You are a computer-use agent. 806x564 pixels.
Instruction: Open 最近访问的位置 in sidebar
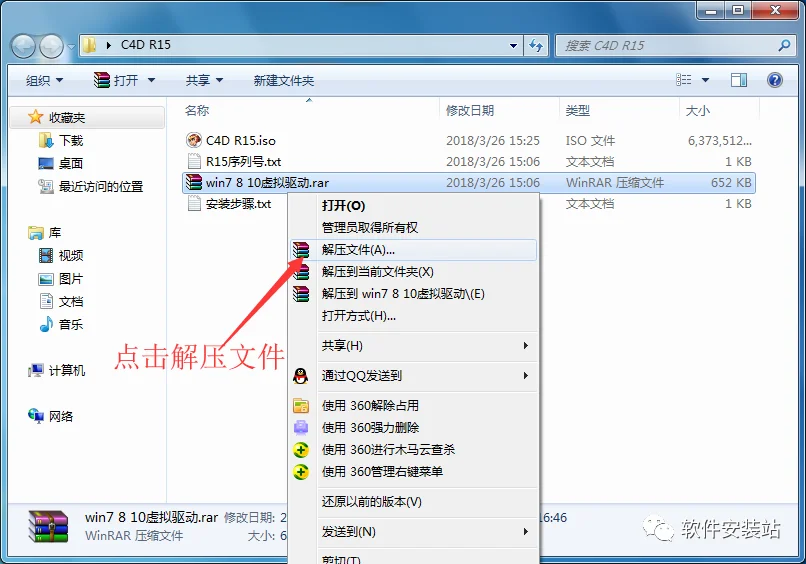coord(101,187)
